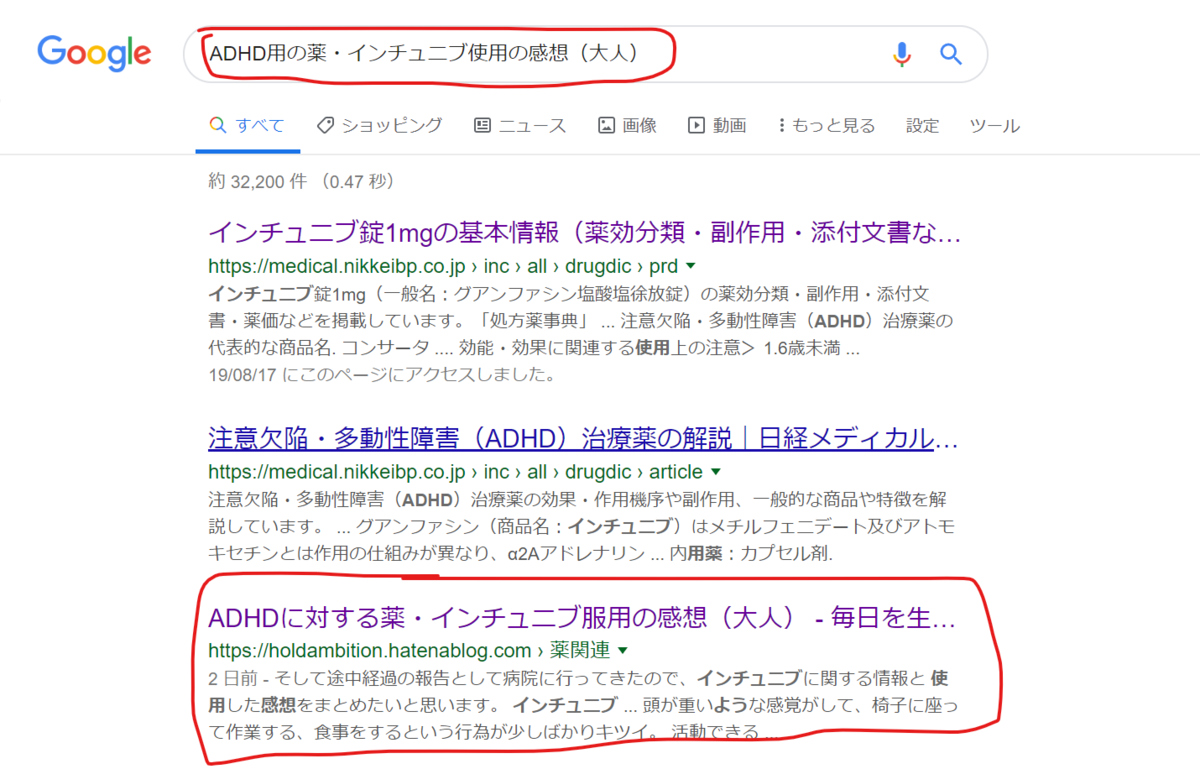1200x769 pixels.
Task: Expand arrow next to drugdic › article URL
Action: click(x=715, y=472)
